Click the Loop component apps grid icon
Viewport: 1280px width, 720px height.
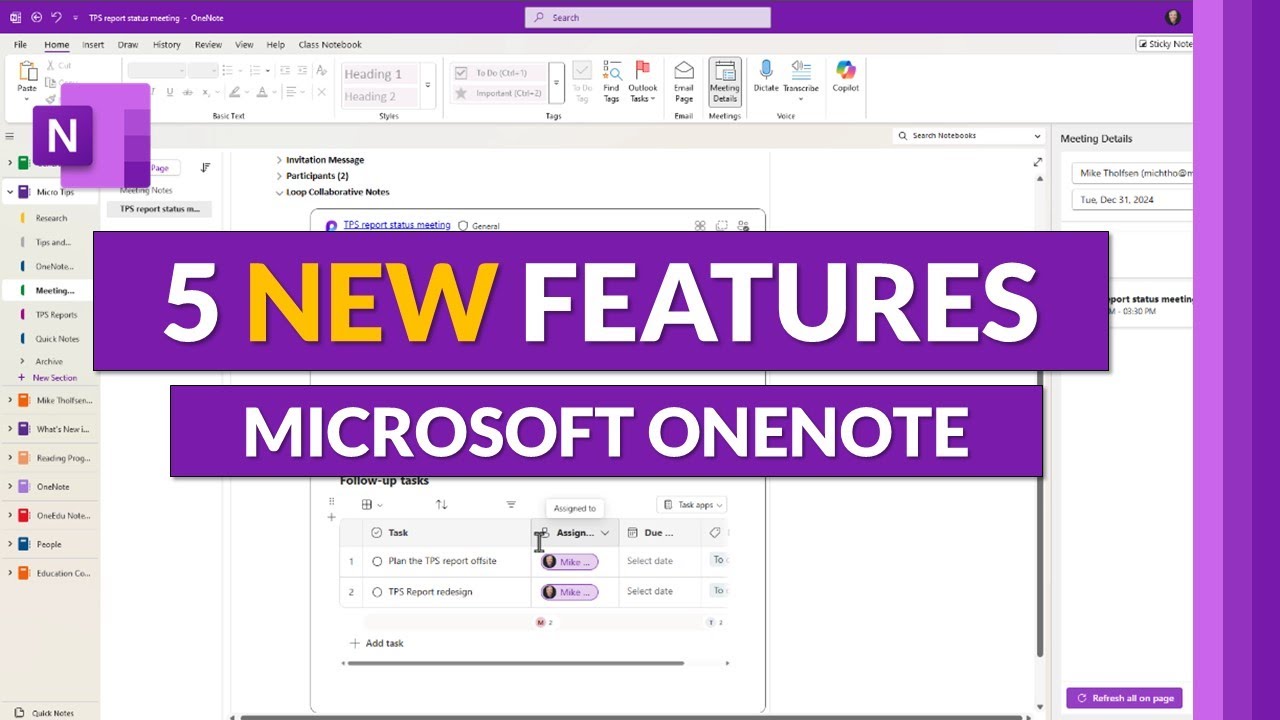[700, 226]
